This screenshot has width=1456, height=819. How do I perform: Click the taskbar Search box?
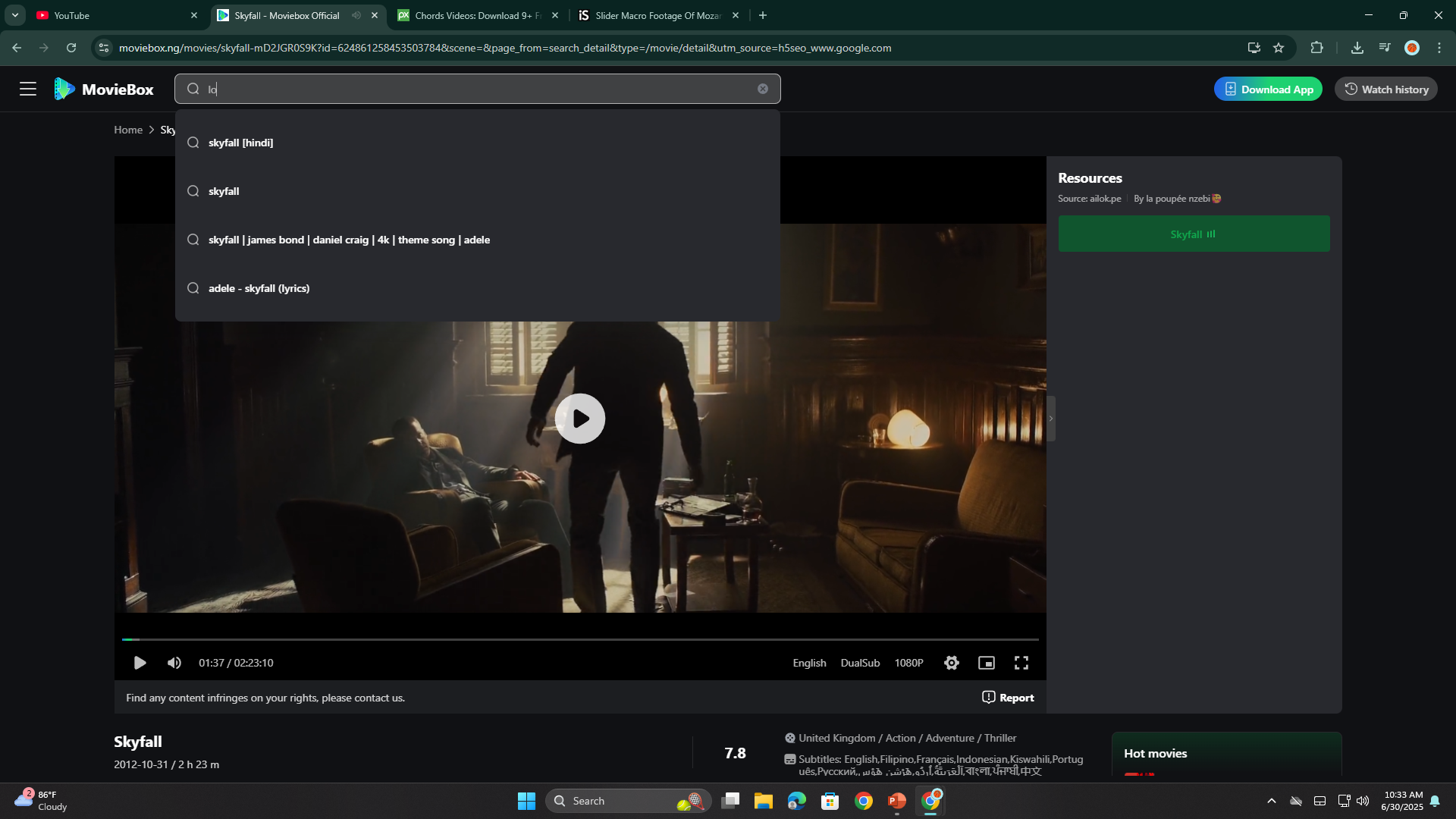(628, 801)
